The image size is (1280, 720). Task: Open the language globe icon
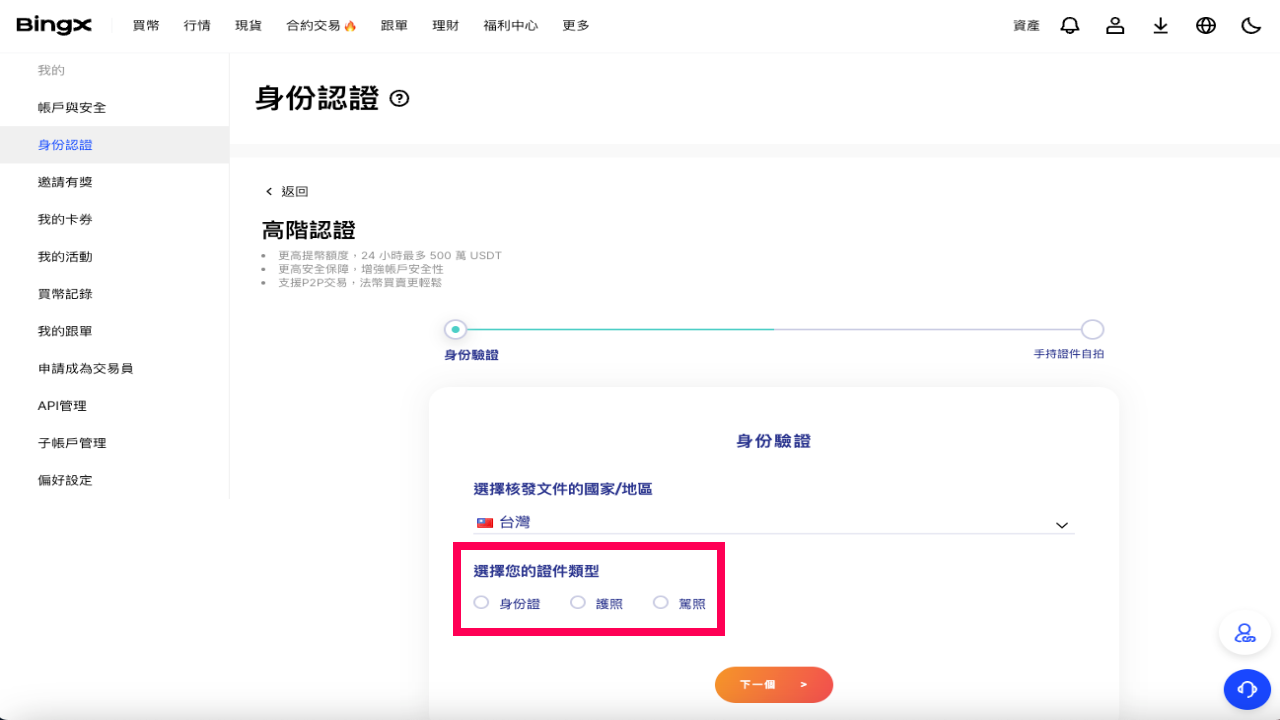click(x=1206, y=25)
